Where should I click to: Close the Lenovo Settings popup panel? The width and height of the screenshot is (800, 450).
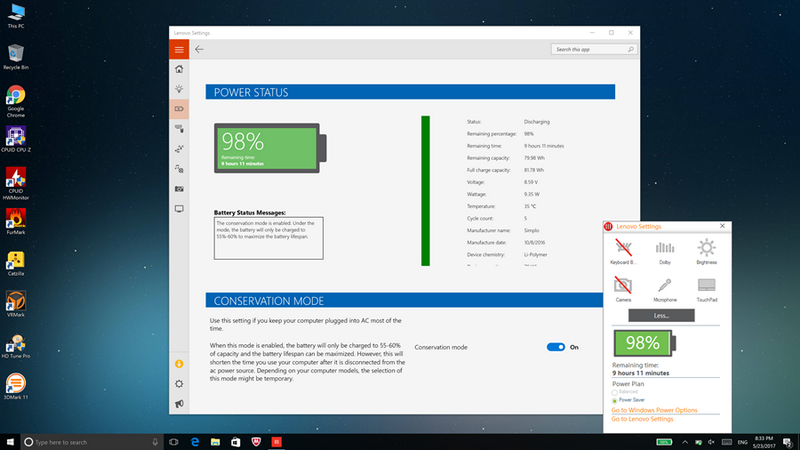722,226
